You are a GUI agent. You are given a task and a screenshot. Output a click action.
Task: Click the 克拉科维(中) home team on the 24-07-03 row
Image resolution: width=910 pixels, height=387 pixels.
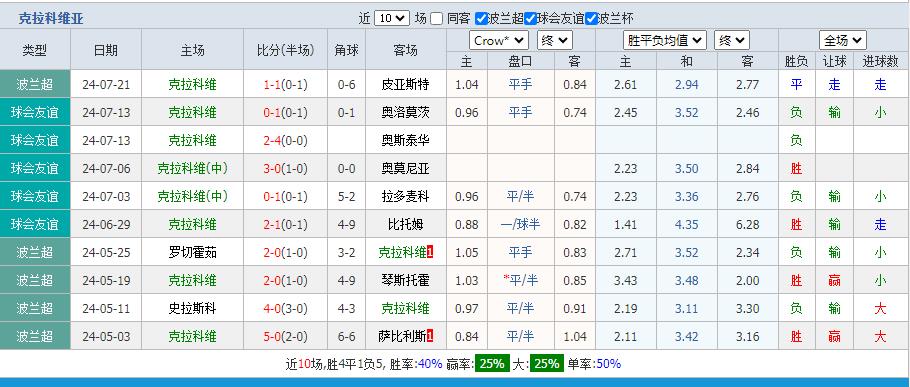193,196
